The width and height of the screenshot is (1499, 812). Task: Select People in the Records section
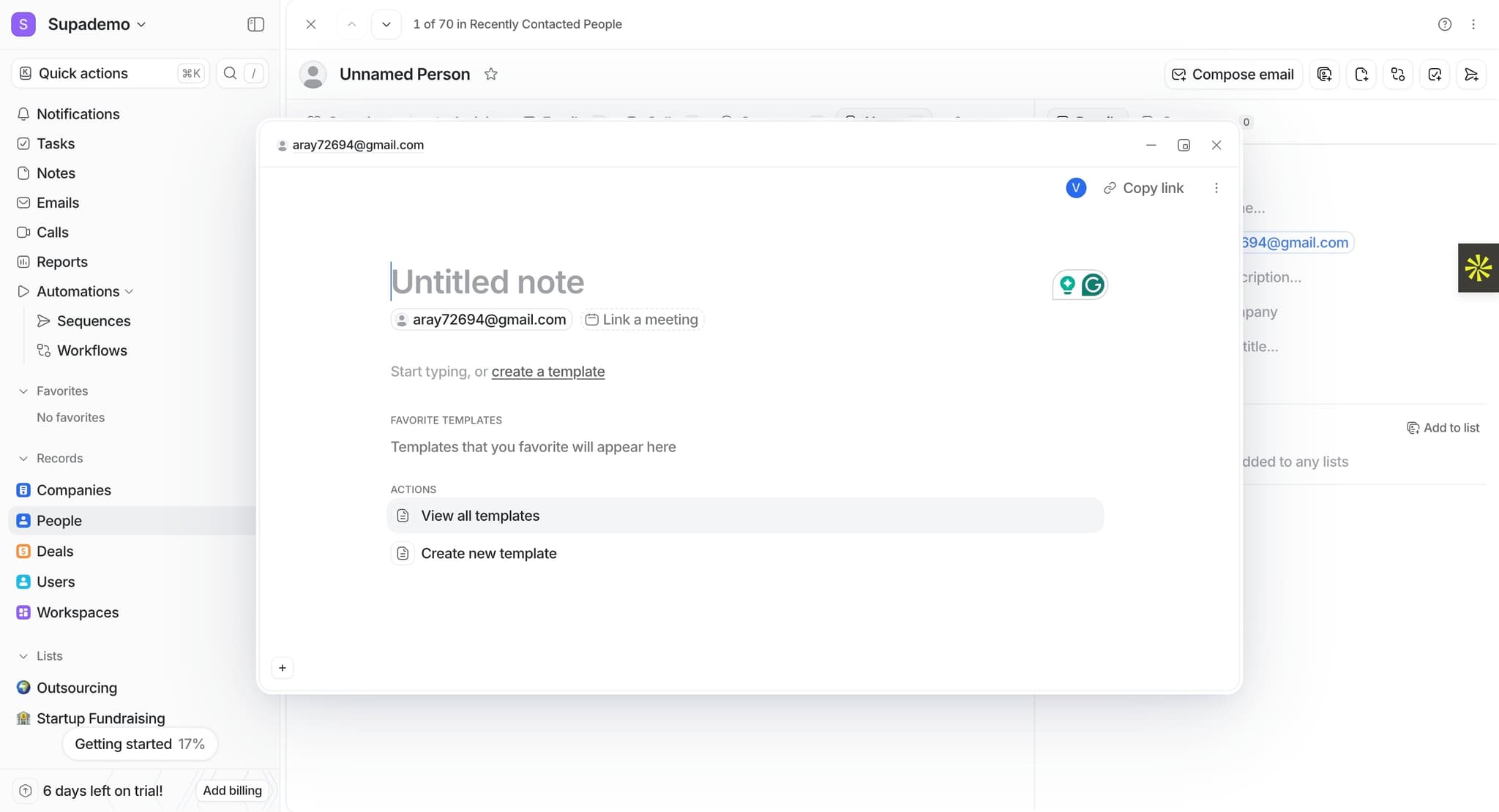click(59, 520)
